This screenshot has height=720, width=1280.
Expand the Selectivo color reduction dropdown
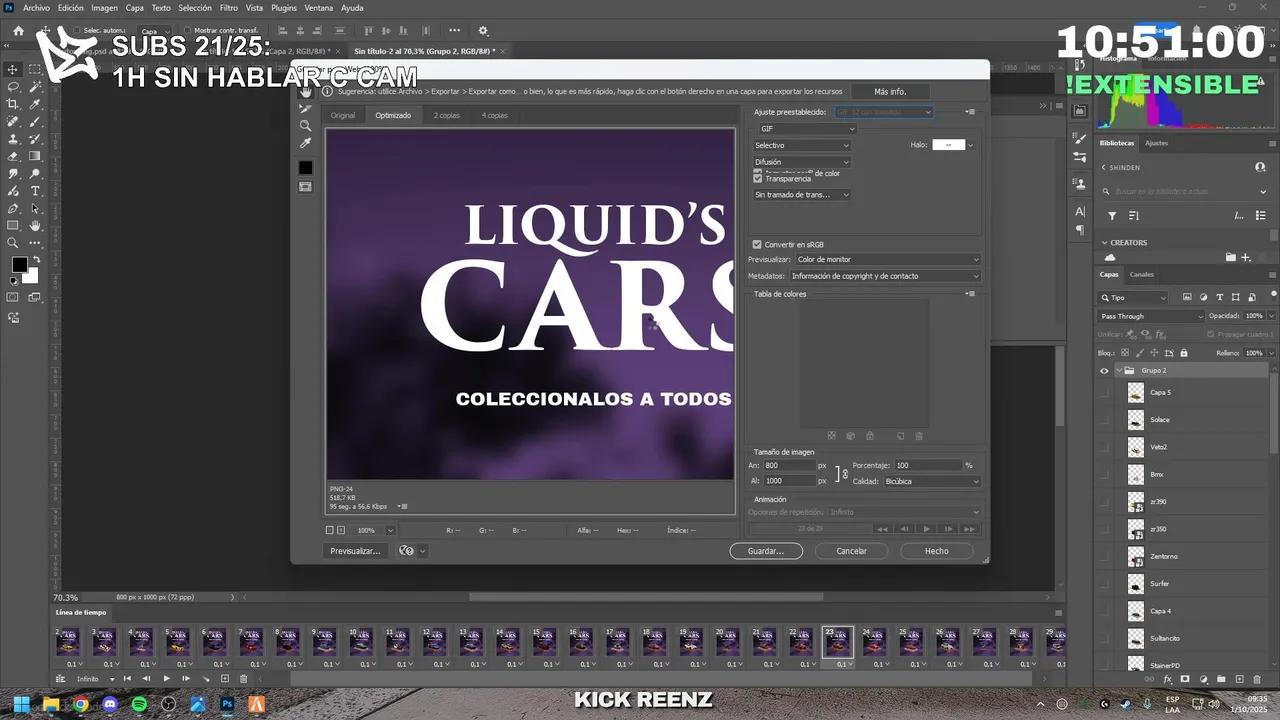click(801, 145)
